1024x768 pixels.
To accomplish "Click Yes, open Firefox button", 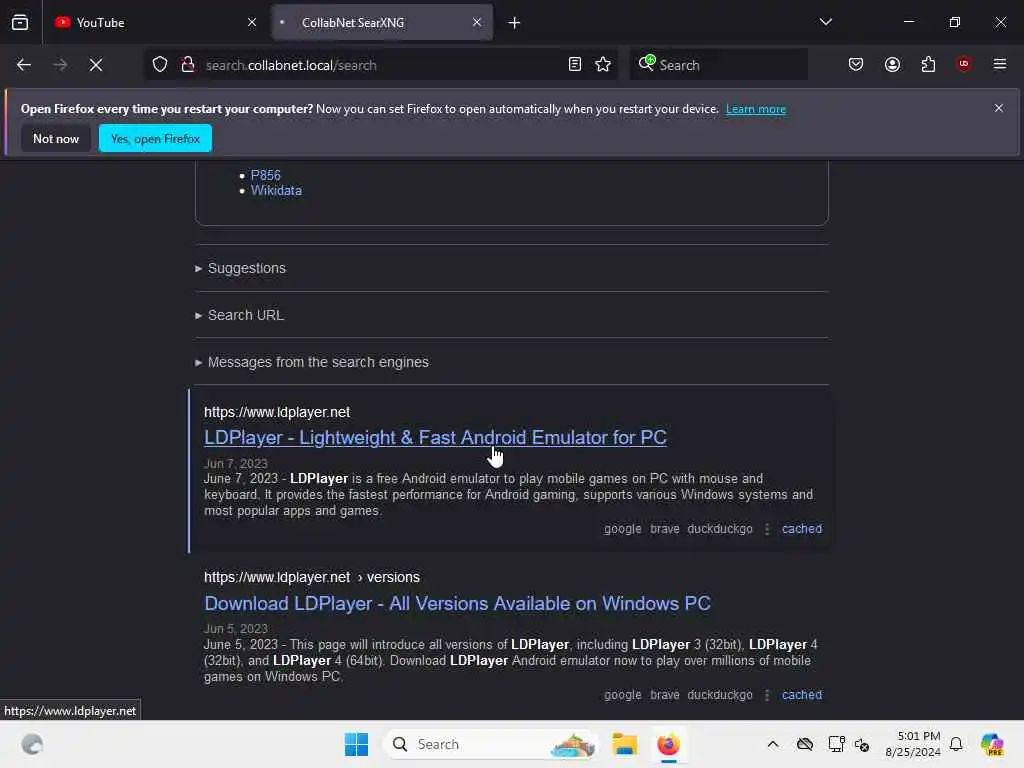I will 155,138.
